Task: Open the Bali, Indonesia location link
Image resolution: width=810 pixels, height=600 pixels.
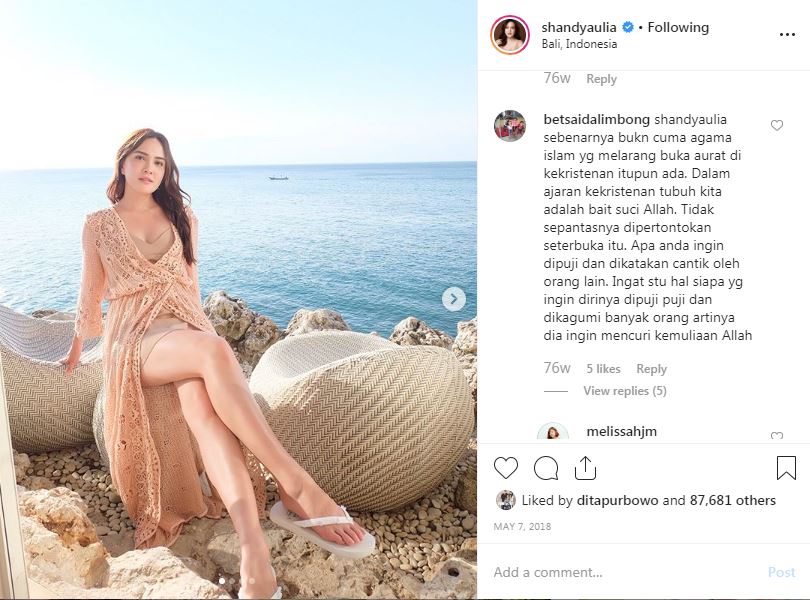Action: point(579,44)
